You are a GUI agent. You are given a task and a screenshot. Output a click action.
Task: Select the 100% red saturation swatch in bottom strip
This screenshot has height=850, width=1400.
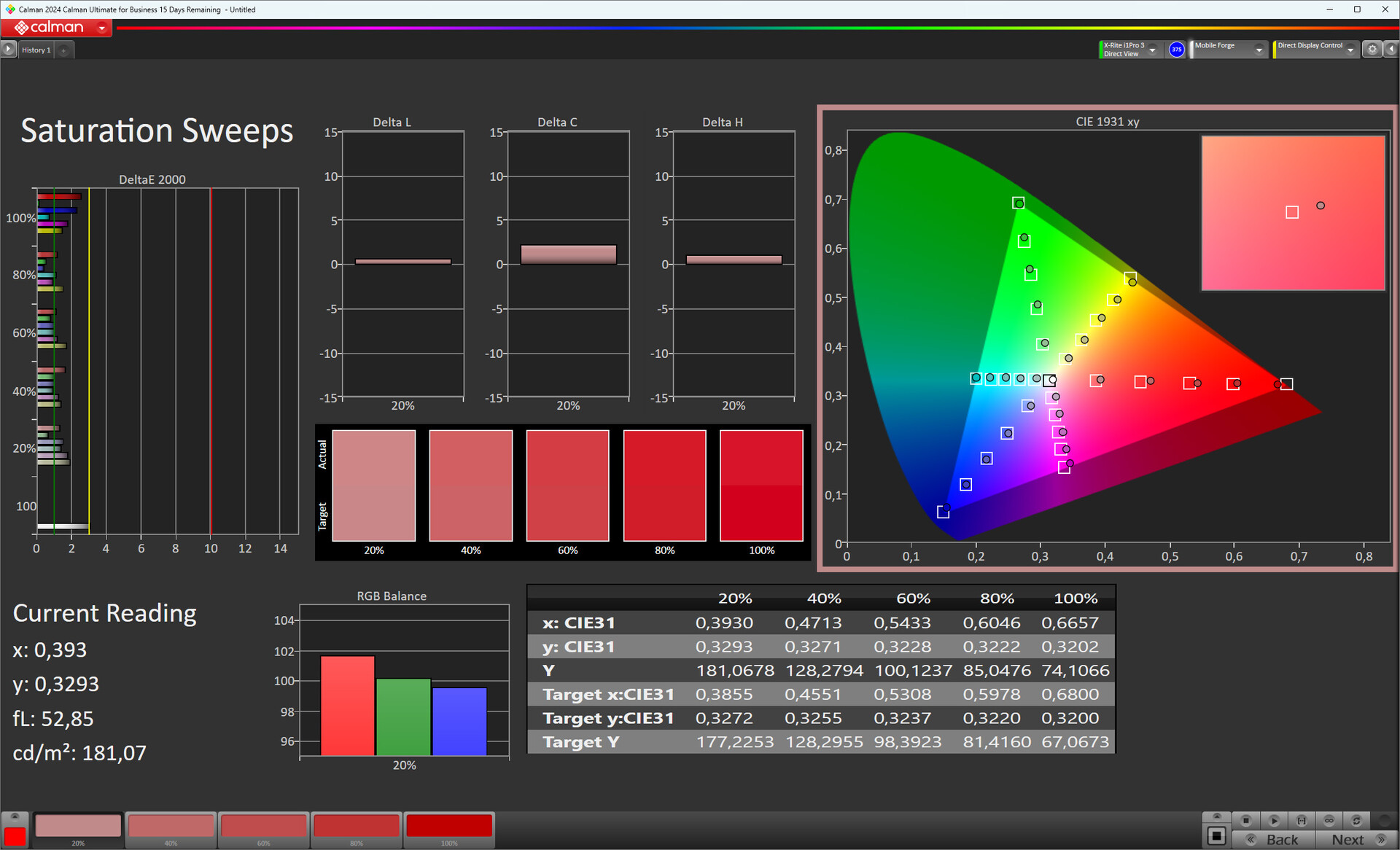(x=449, y=827)
